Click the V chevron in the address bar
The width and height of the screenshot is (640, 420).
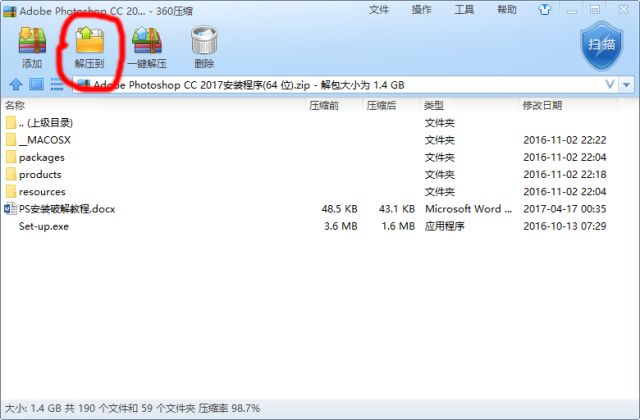(x=610, y=84)
